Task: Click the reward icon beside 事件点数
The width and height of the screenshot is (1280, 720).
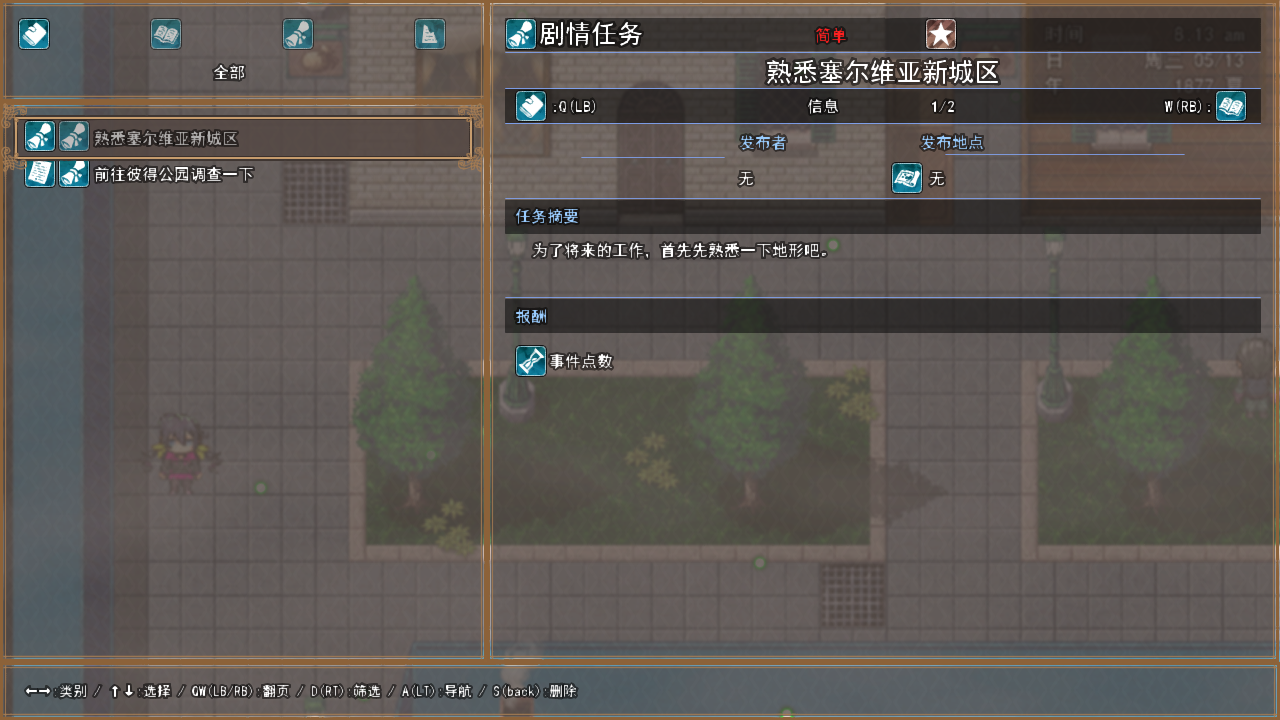Action: coord(531,361)
